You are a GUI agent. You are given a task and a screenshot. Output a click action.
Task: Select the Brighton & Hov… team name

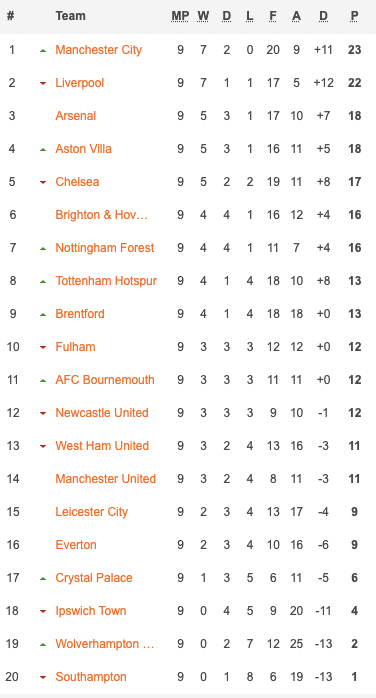point(101,215)
